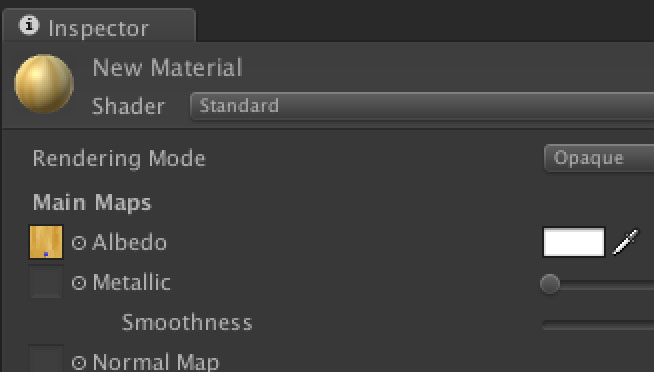Click the Metallic texture picker circle icon
The width and height of the screenshot is (654, 372).
coord(79,283)
